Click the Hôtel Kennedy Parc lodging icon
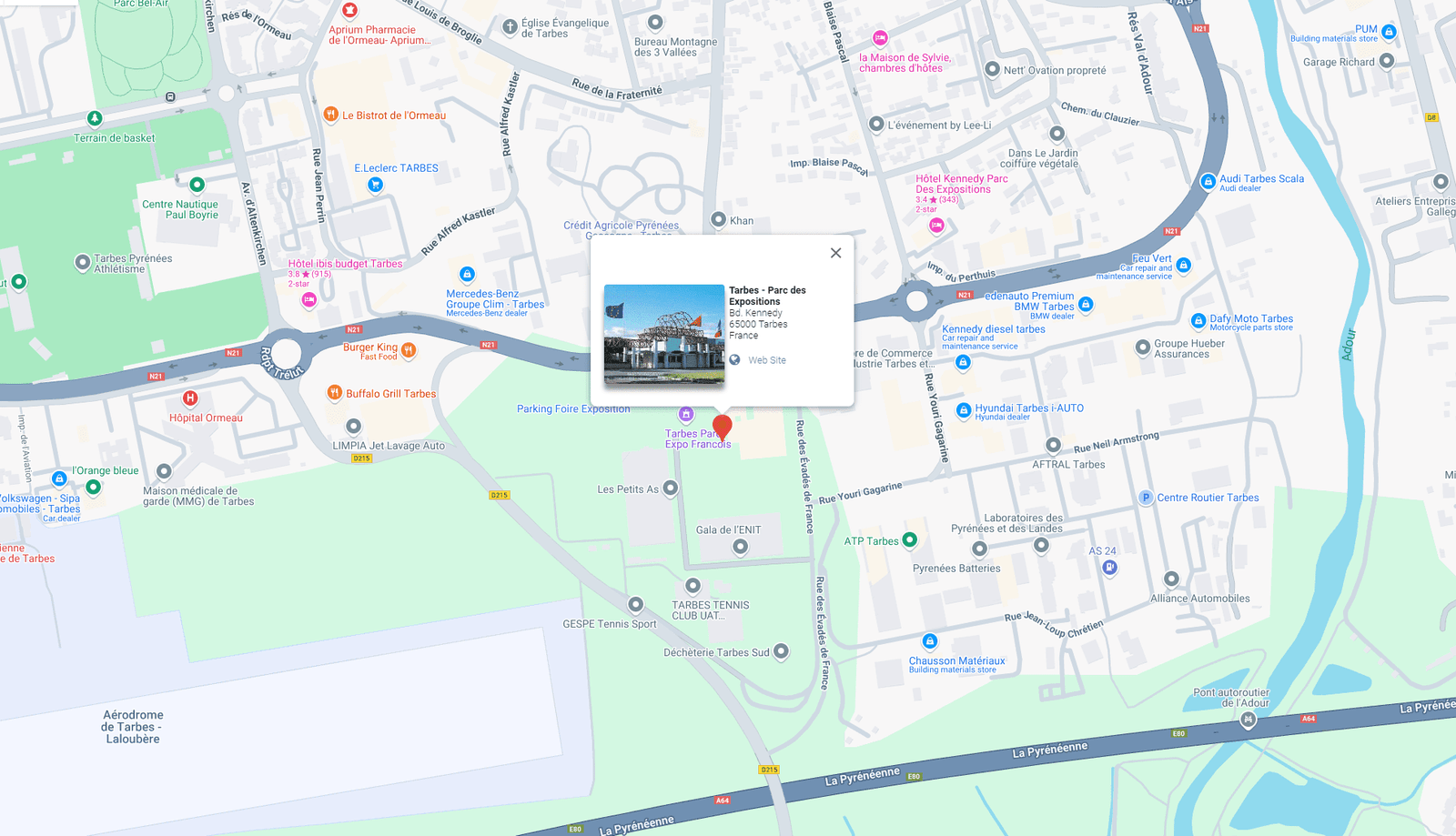1456x836 pixels. tap(936, 225)
